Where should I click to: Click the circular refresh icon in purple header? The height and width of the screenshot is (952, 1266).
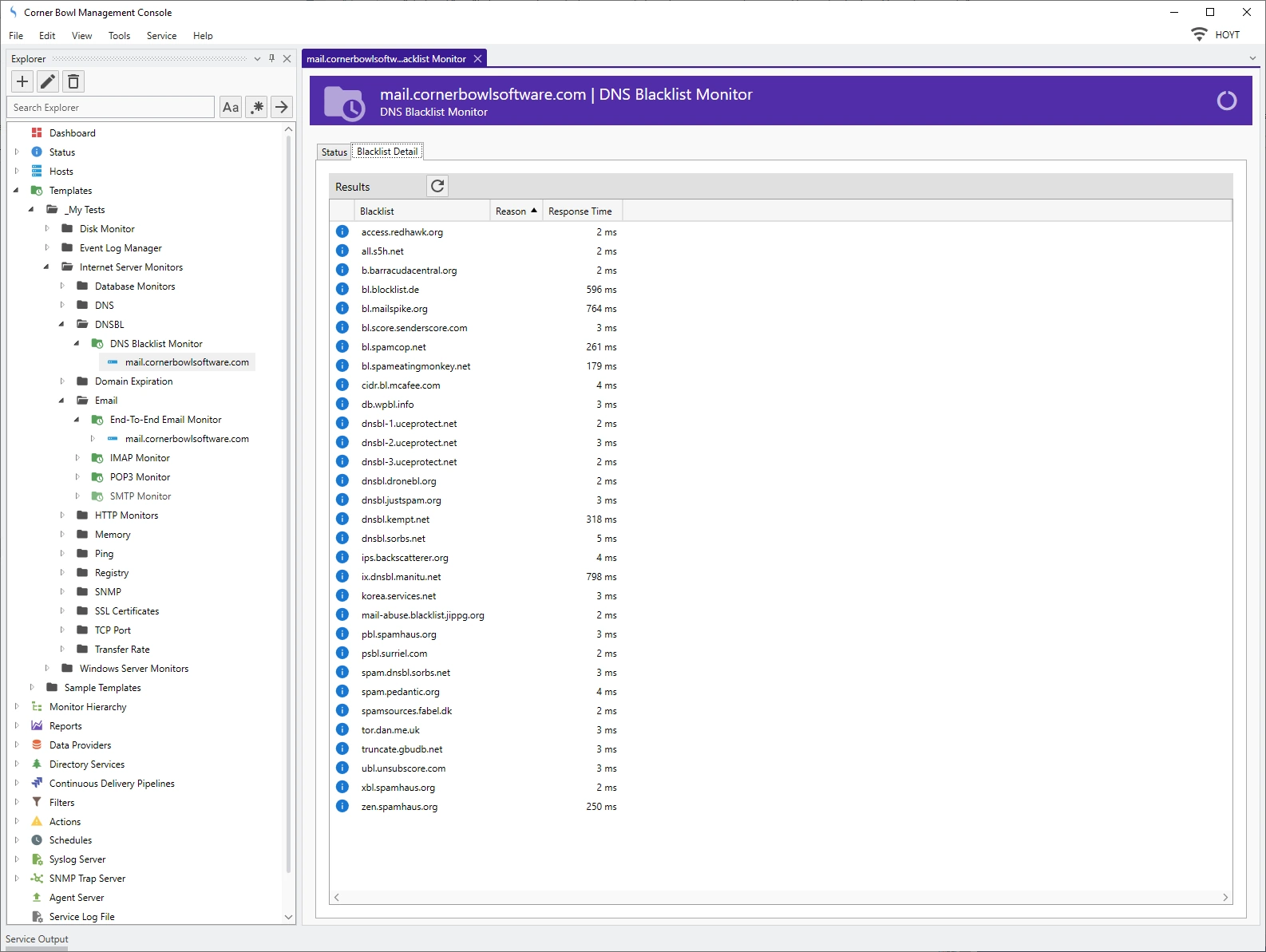tap(1226, 101)
